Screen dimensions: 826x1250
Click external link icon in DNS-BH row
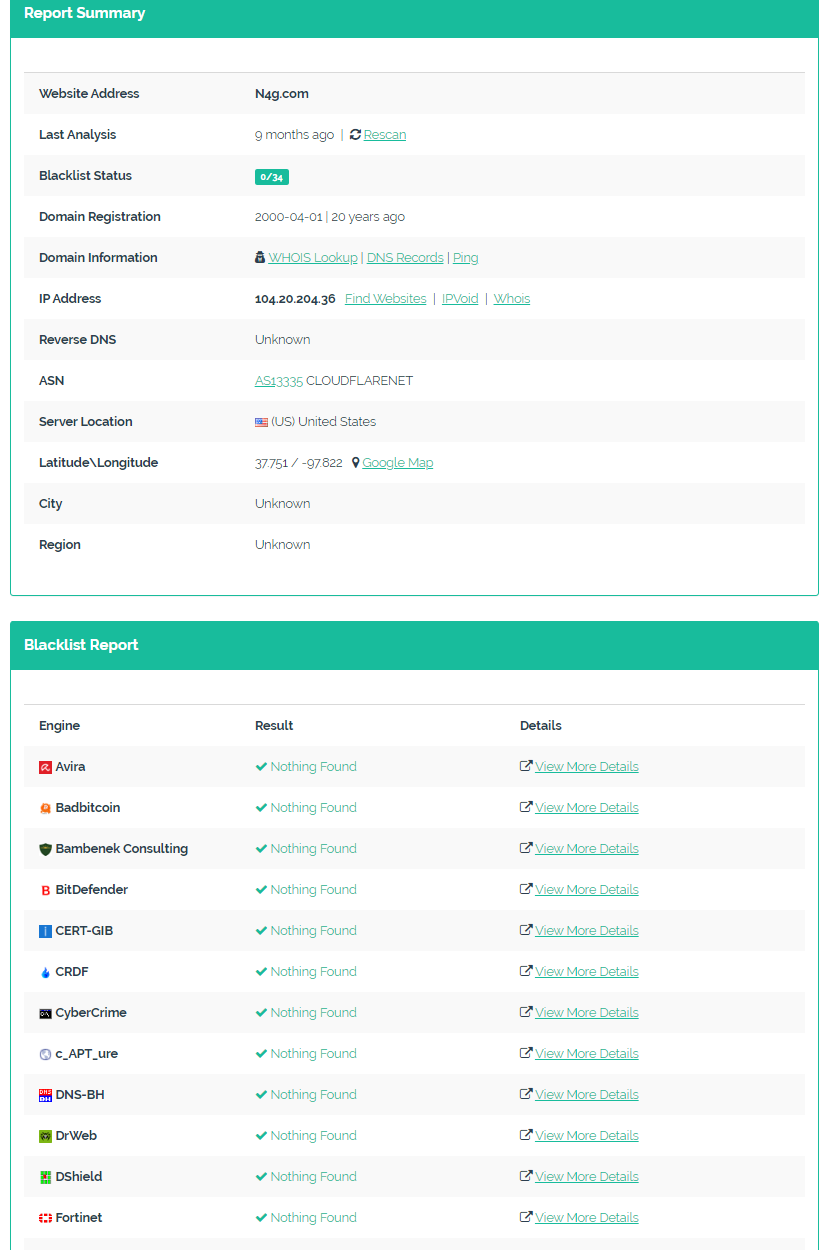click(x=526, y=1095)
